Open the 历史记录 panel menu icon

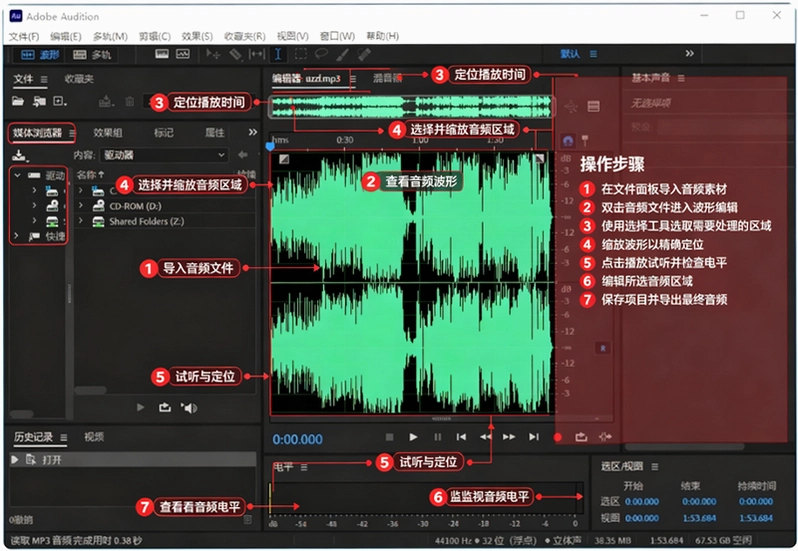(x=64, y=438)
